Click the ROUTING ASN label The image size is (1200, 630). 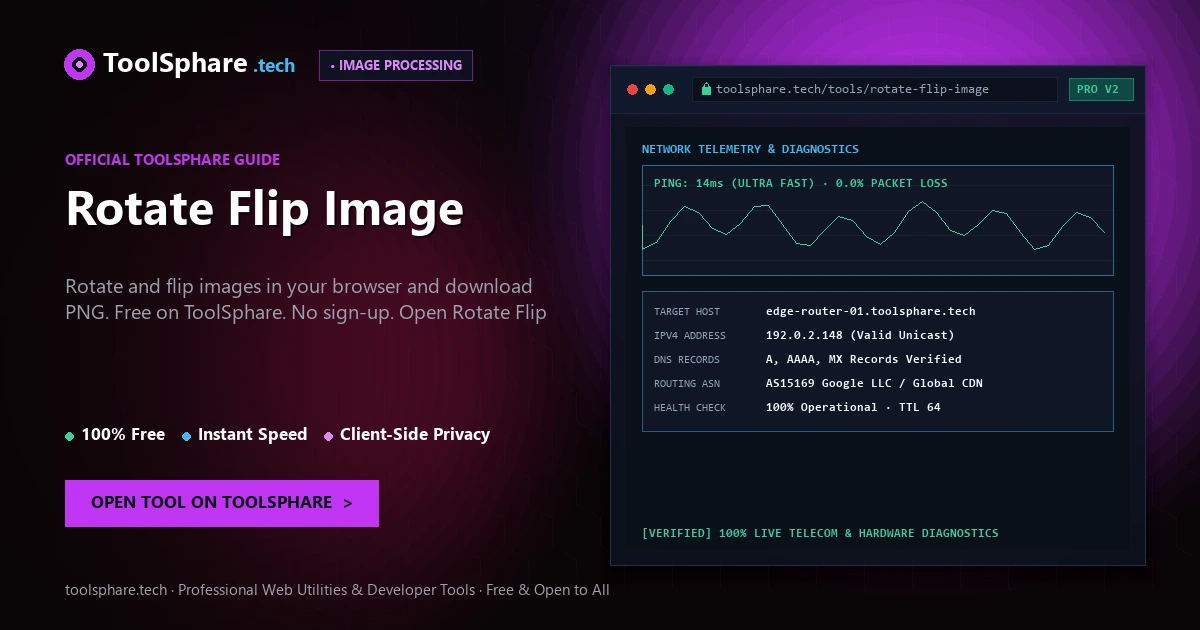[687, 384]
